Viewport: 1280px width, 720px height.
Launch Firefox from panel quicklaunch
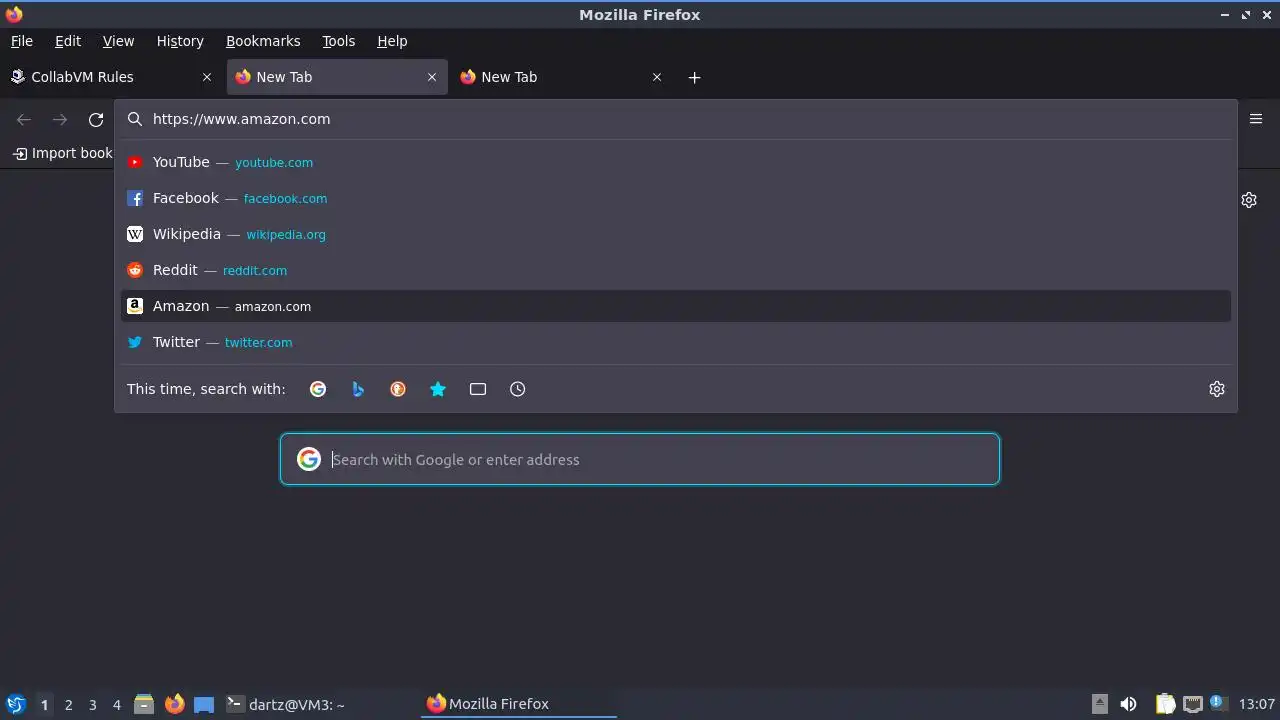click(x=175, y=704)
